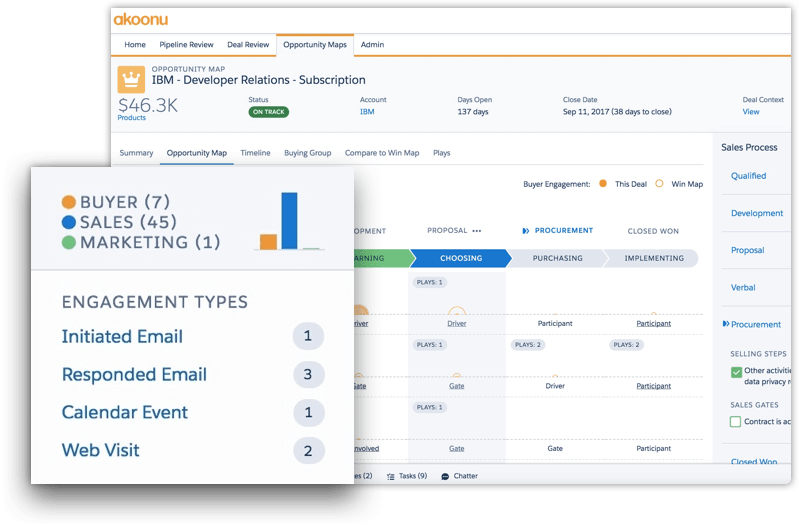This screenshot has width=799, height=527.
Task: Click the akoonu logo
Action: pos(141,19)
